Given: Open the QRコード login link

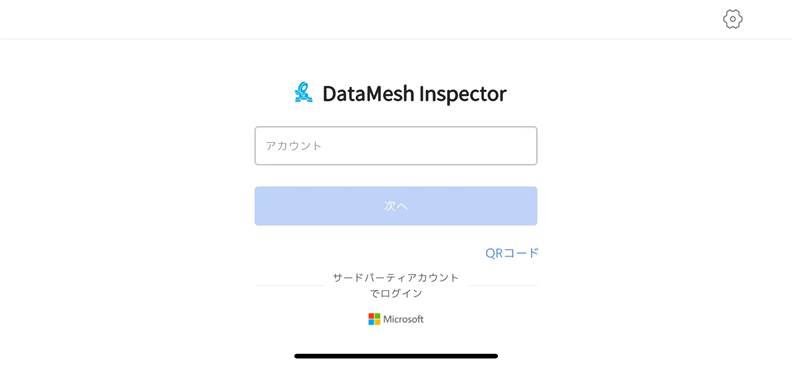Looking at the screenshot, I should (512, 253).
